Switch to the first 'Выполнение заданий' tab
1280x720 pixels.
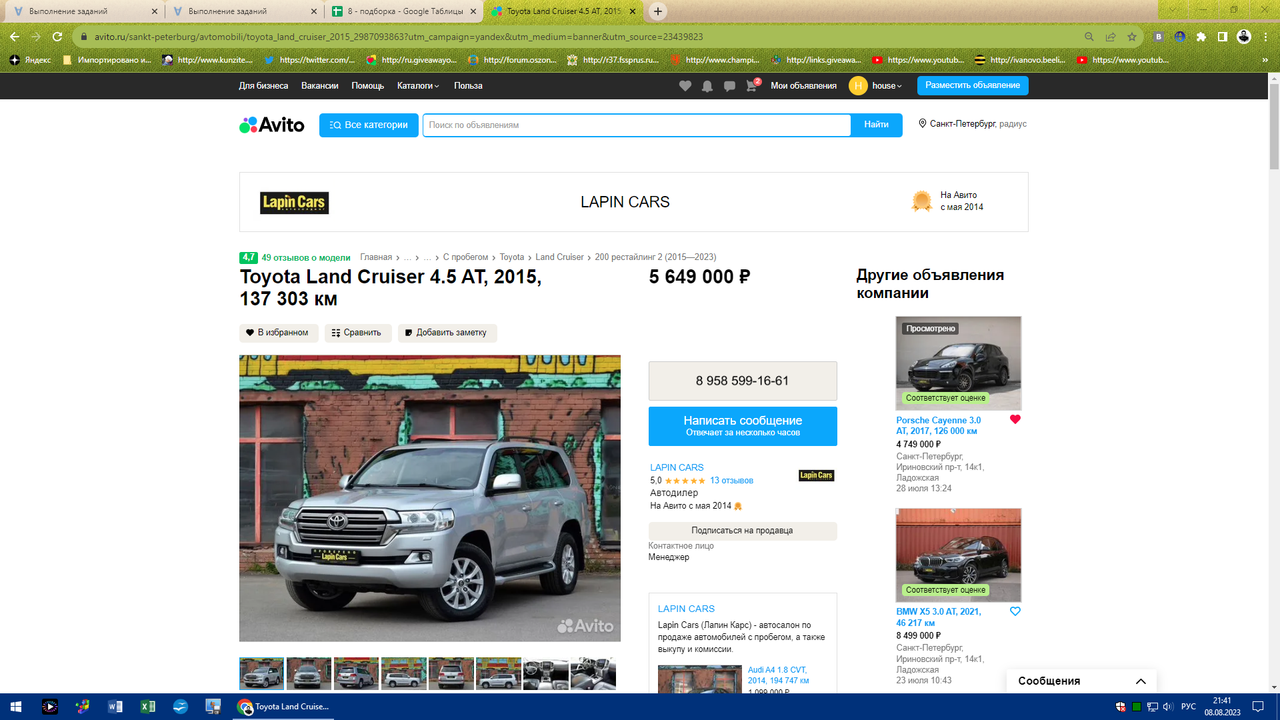tap(83, 11)
